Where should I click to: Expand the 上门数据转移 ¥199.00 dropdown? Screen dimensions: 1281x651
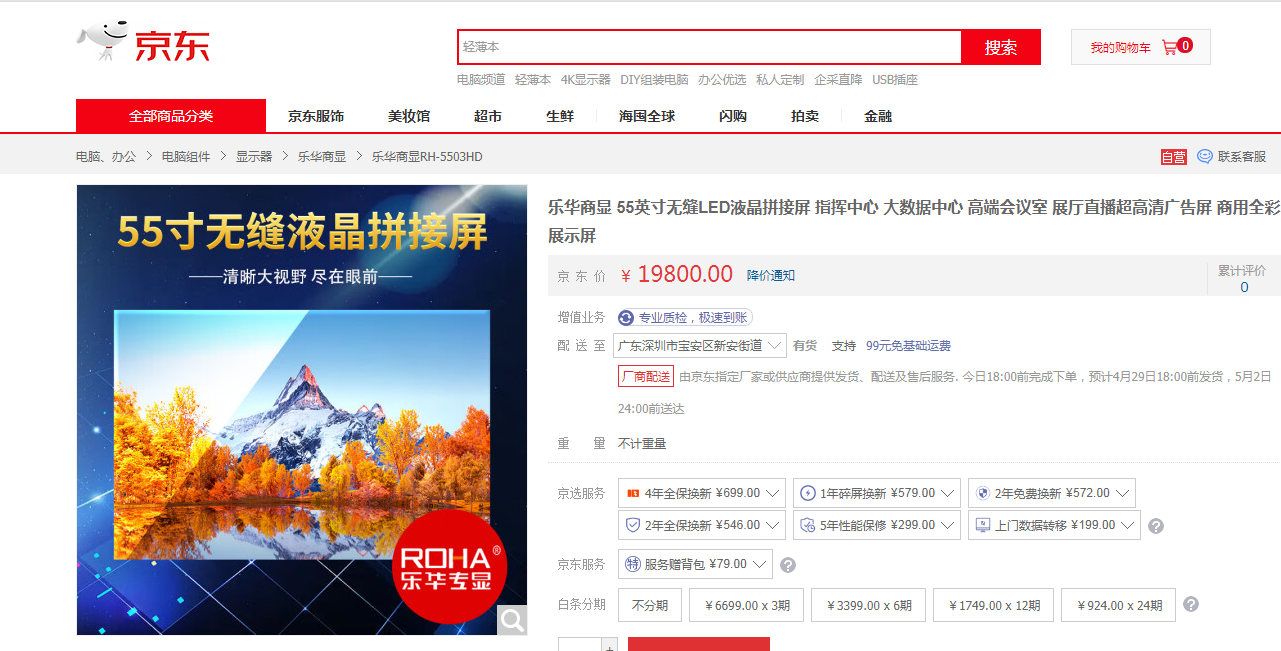(1054, 525)
